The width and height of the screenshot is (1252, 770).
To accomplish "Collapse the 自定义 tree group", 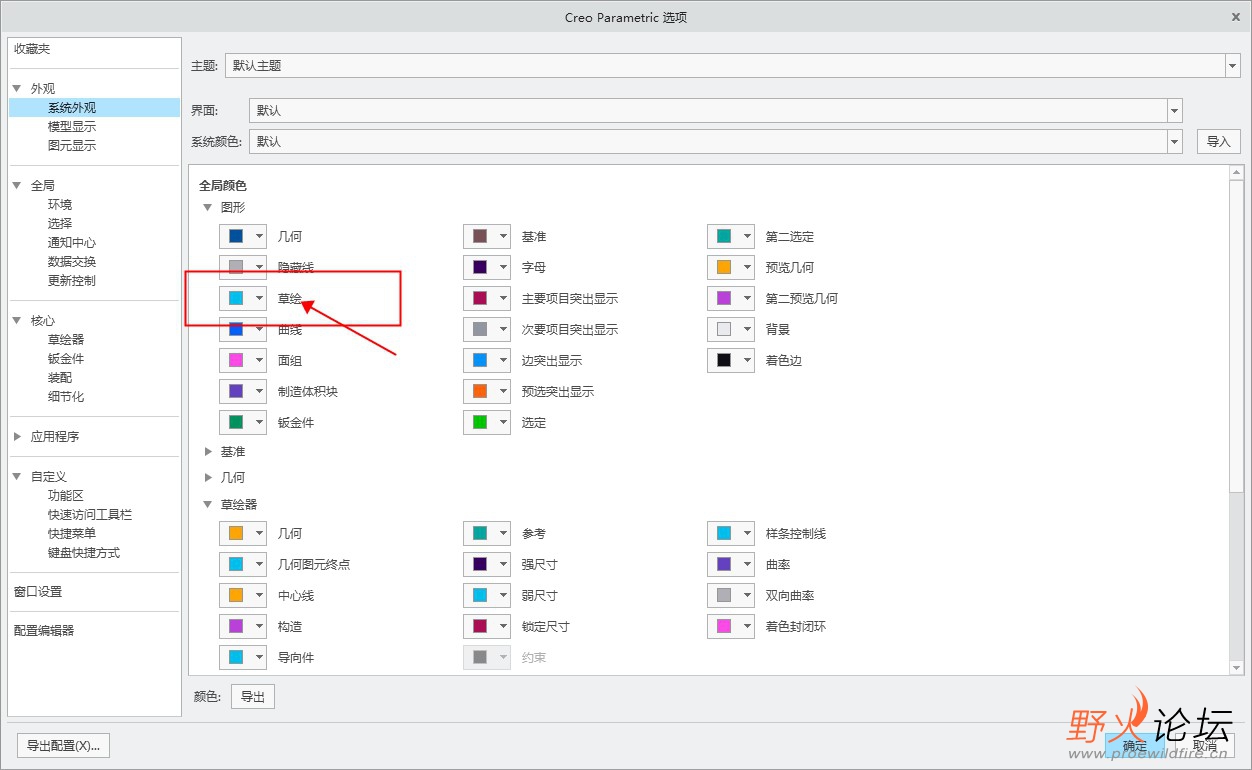I will click(x=17, y=476).
